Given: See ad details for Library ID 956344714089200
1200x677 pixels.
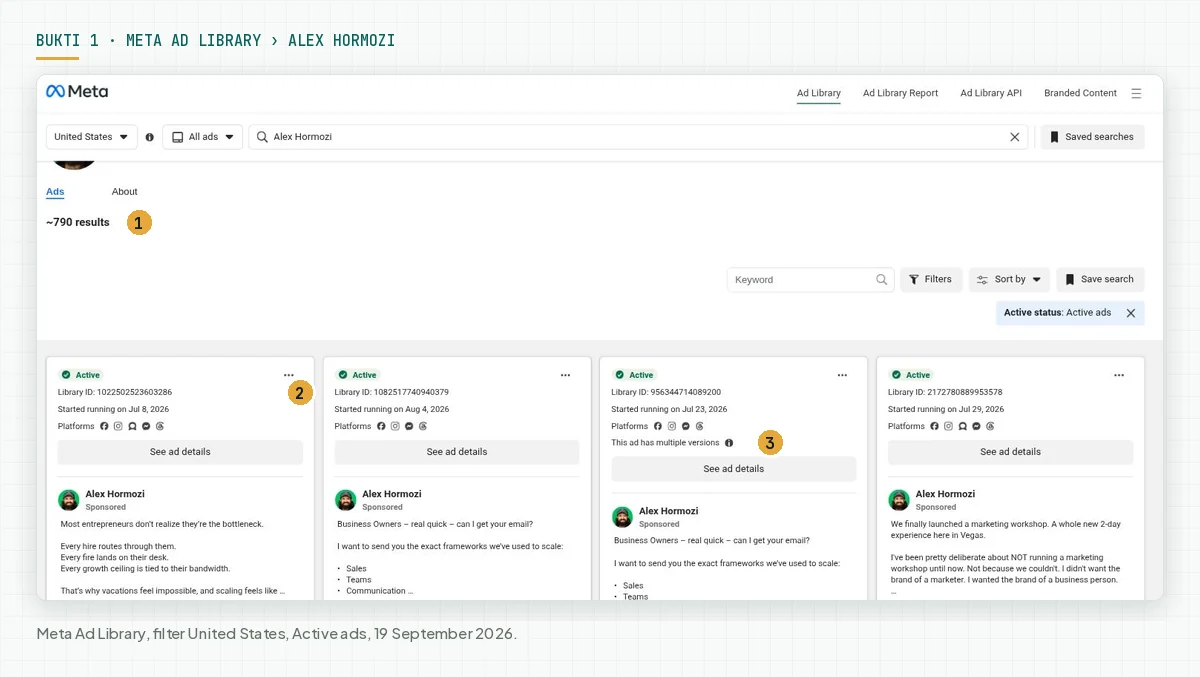Looking at the screenshot, I should [x=734, y=469].
